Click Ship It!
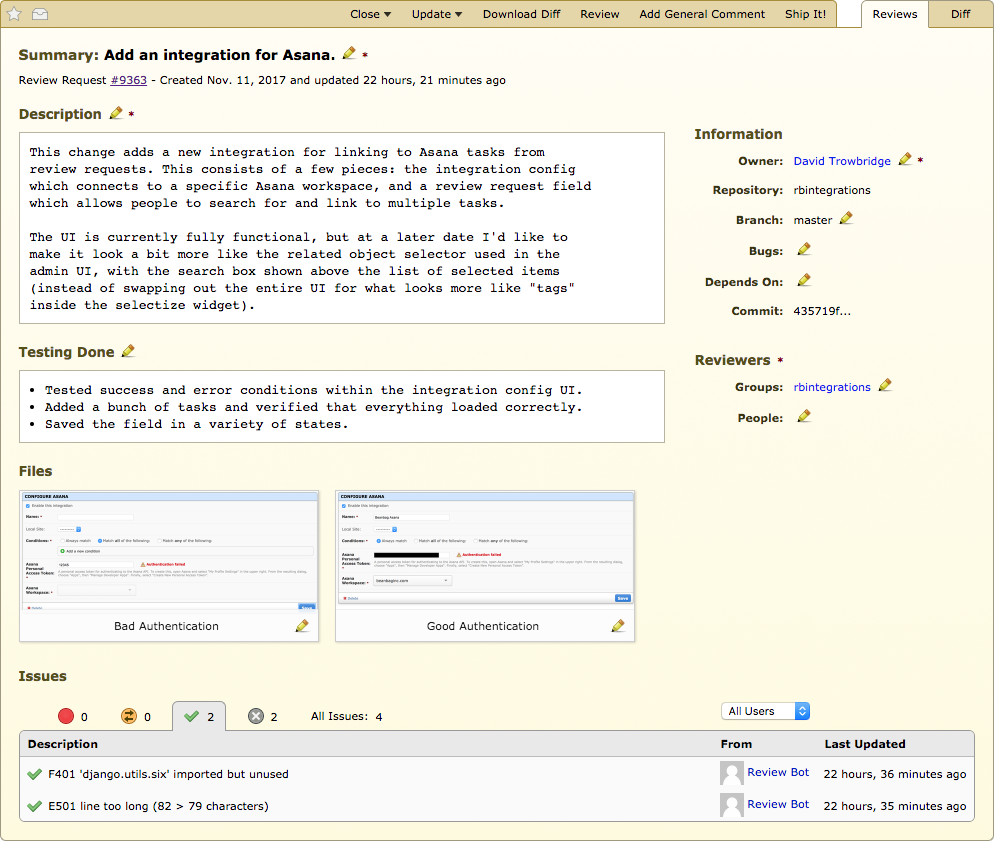The width and height of the screenshot is (994, 841). pyautogui.click(x=805, y=14)
